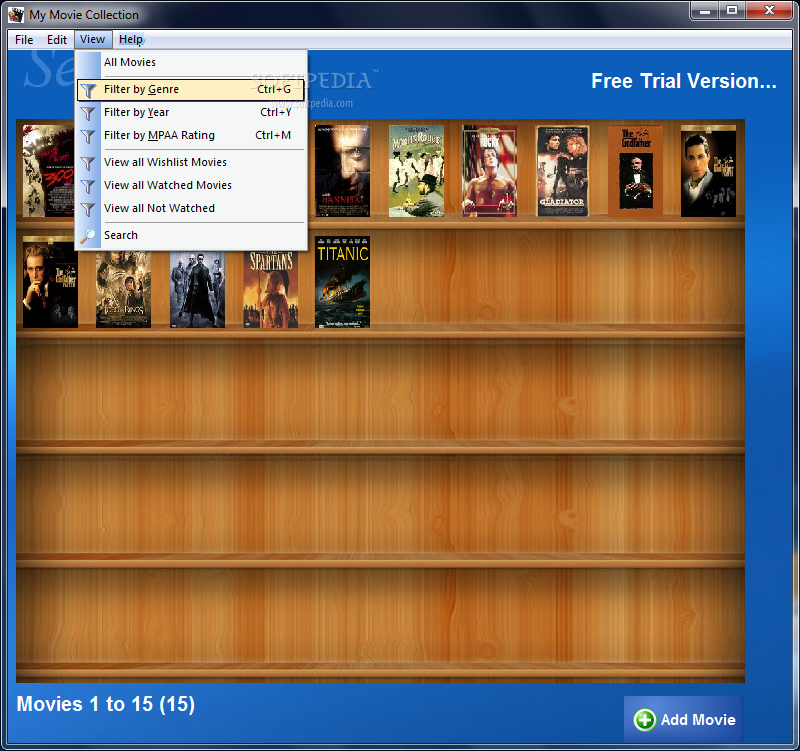Open the Edit menu

(x=57, y=40)
